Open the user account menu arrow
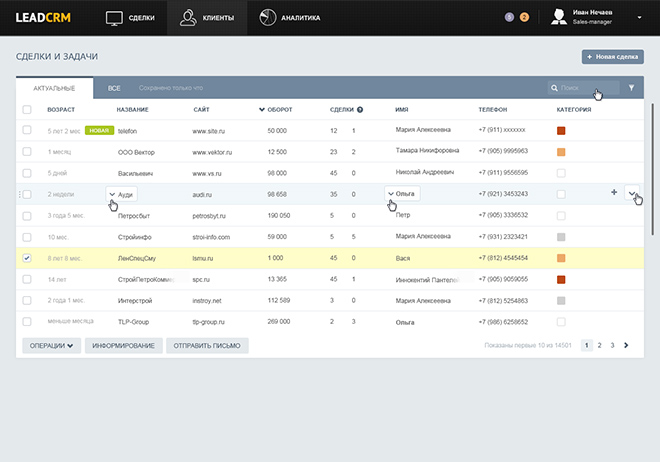 [x=638, y=17]
